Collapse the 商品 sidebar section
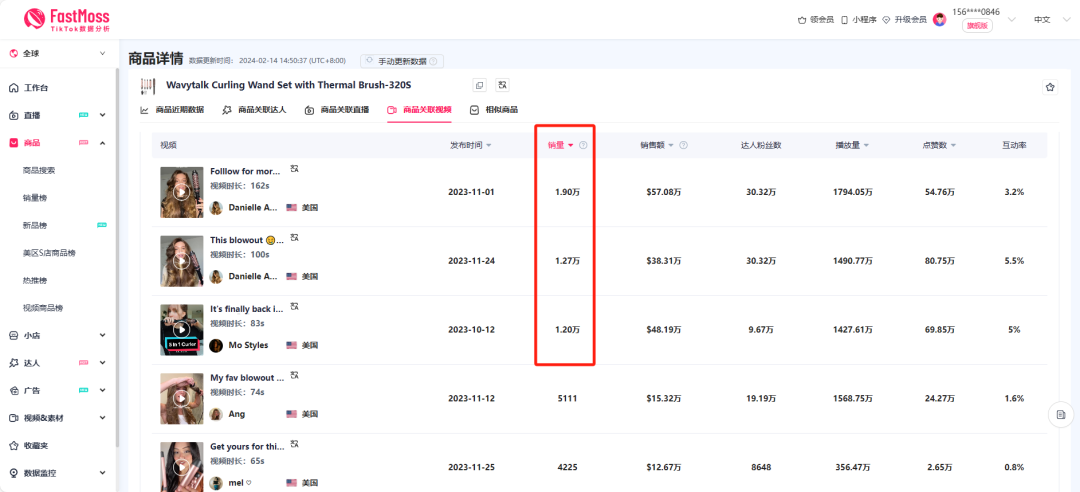1080x492 pixels. click(102, 143)
